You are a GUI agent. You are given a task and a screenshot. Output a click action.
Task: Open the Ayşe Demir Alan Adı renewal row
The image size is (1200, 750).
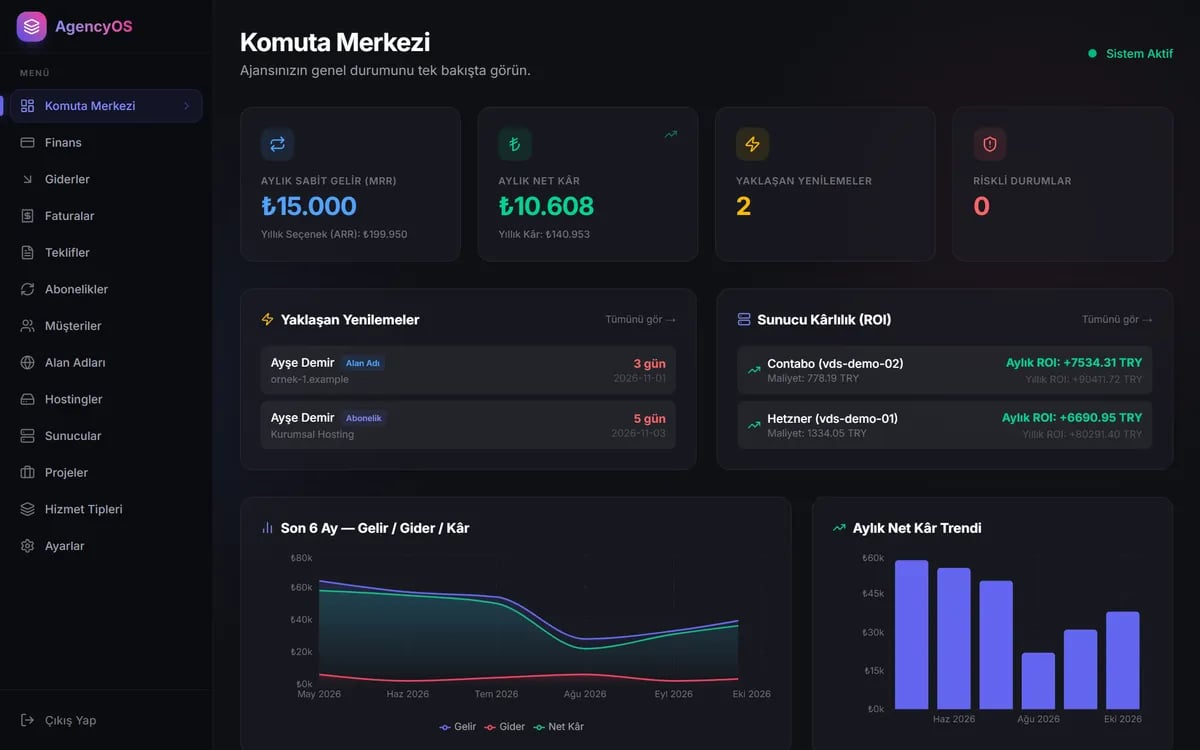point(468,370)
